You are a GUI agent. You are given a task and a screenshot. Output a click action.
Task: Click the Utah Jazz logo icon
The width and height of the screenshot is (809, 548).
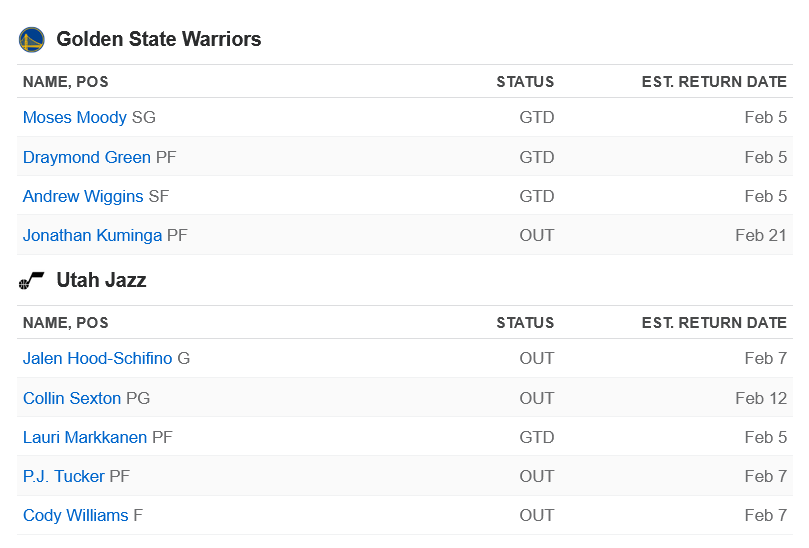tap(31, 281)
